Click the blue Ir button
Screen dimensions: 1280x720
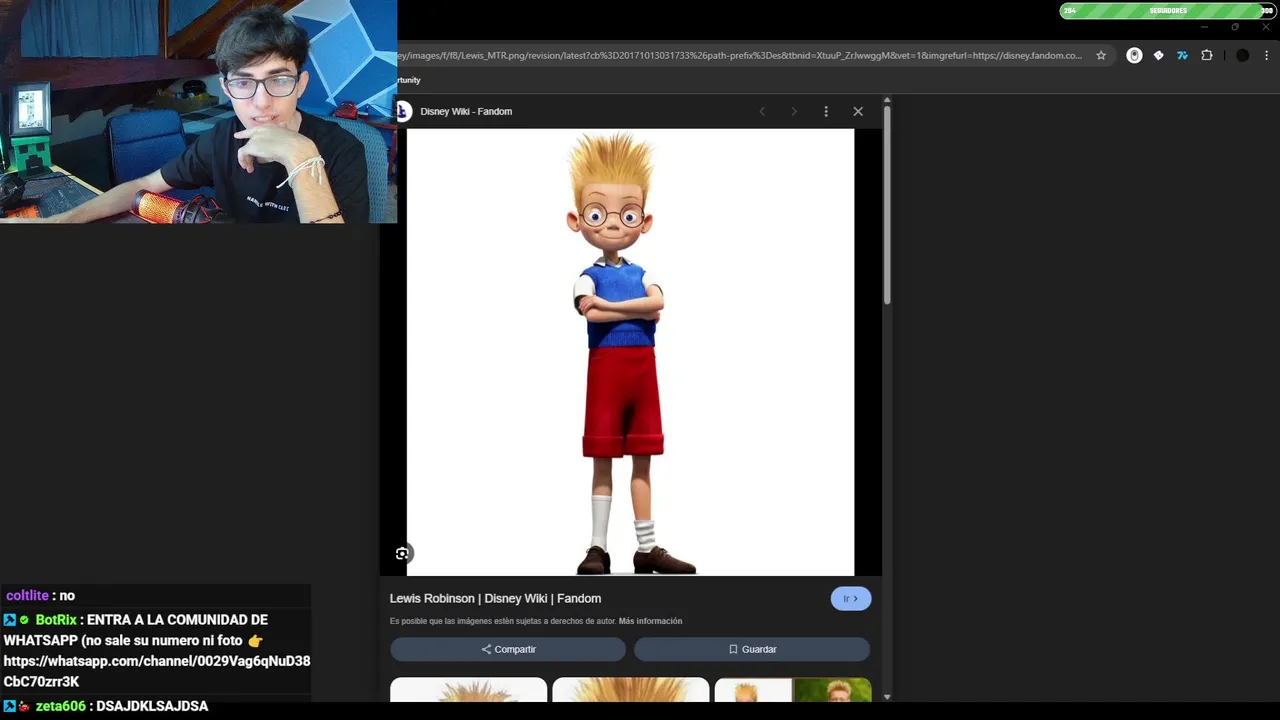[x=851, y=598]
